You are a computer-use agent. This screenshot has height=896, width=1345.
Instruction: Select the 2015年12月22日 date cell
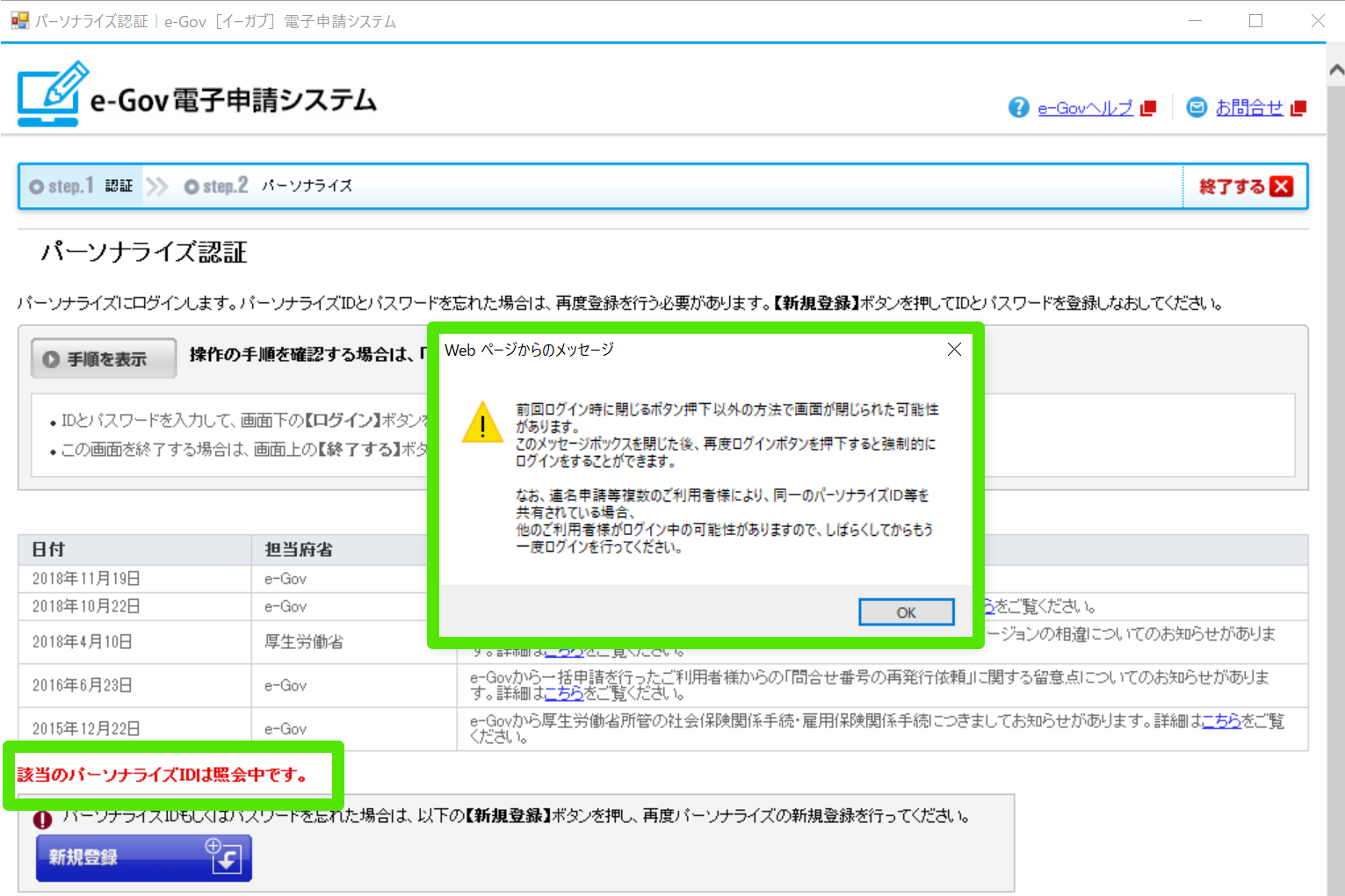[135, 729]
